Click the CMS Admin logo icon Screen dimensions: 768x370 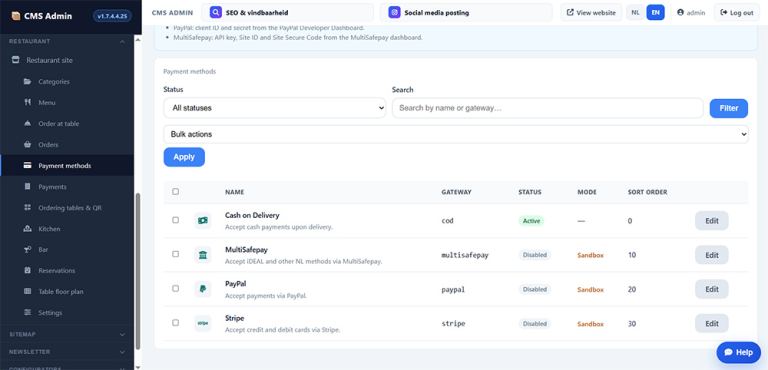tap(16, 16)
